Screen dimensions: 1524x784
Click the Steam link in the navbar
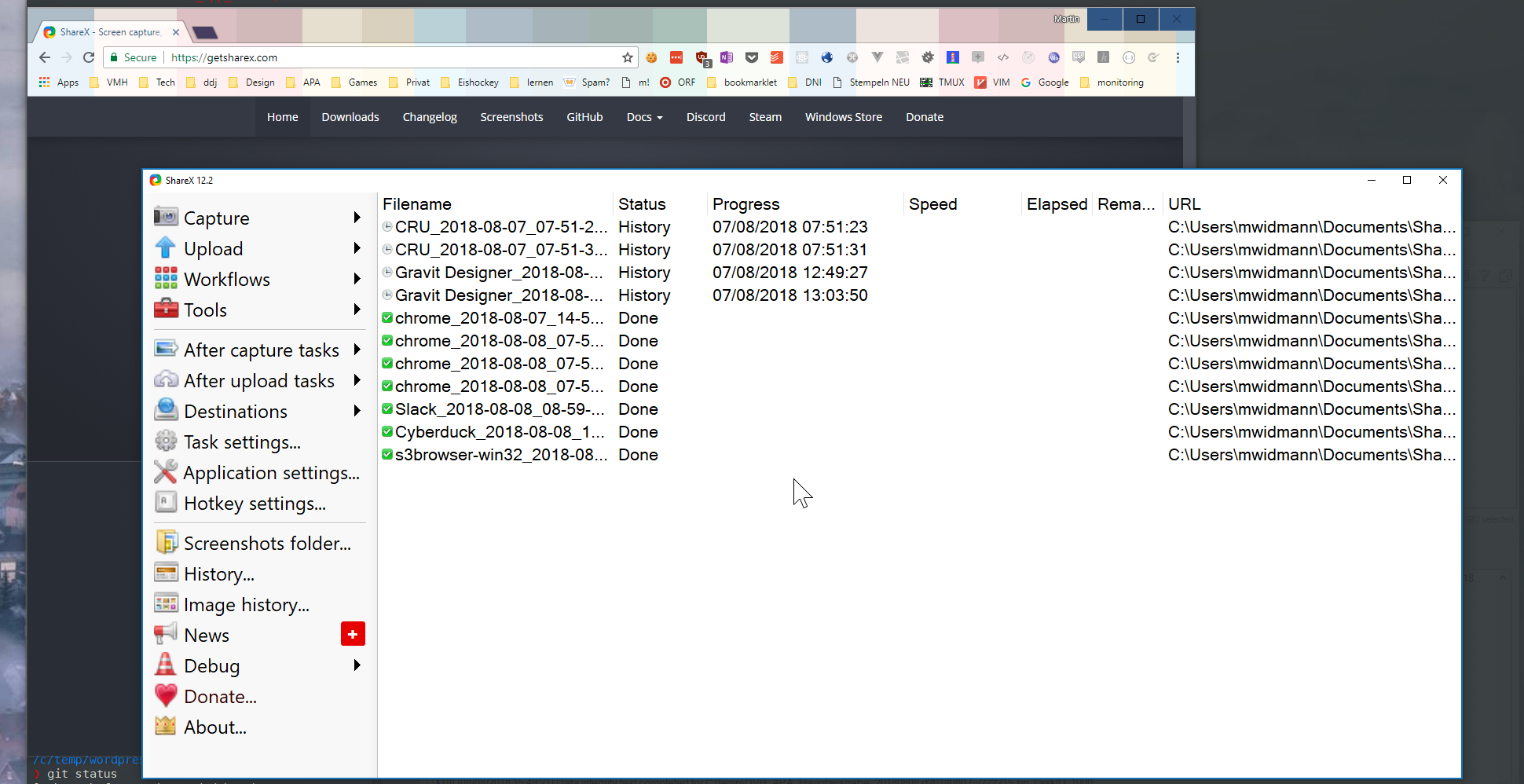pos(765,116)
